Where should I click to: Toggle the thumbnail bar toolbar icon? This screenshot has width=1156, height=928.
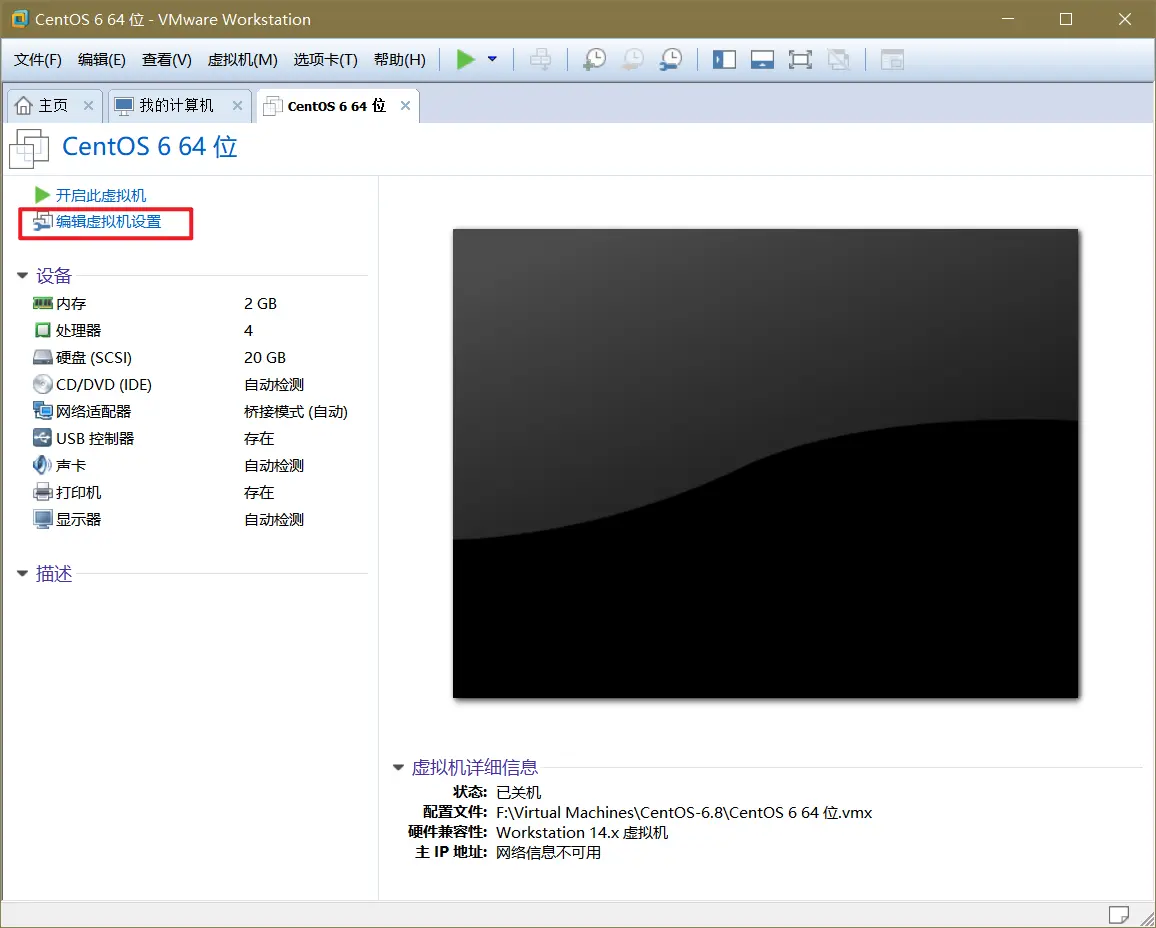(x=762, y=59)
